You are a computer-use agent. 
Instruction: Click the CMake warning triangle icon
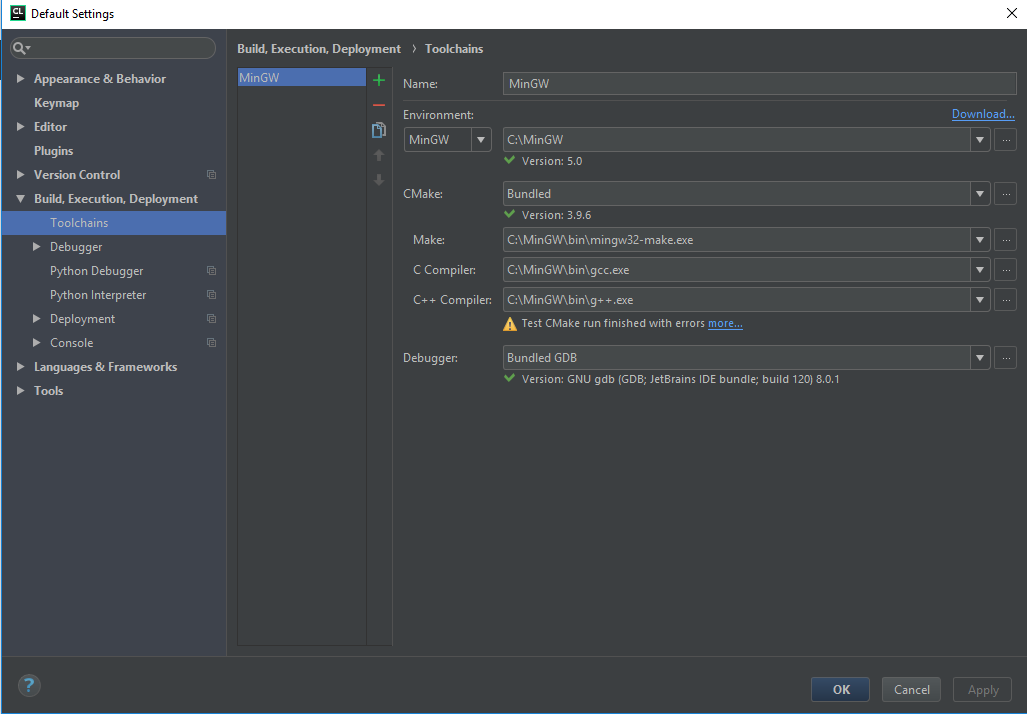(510, 324)
